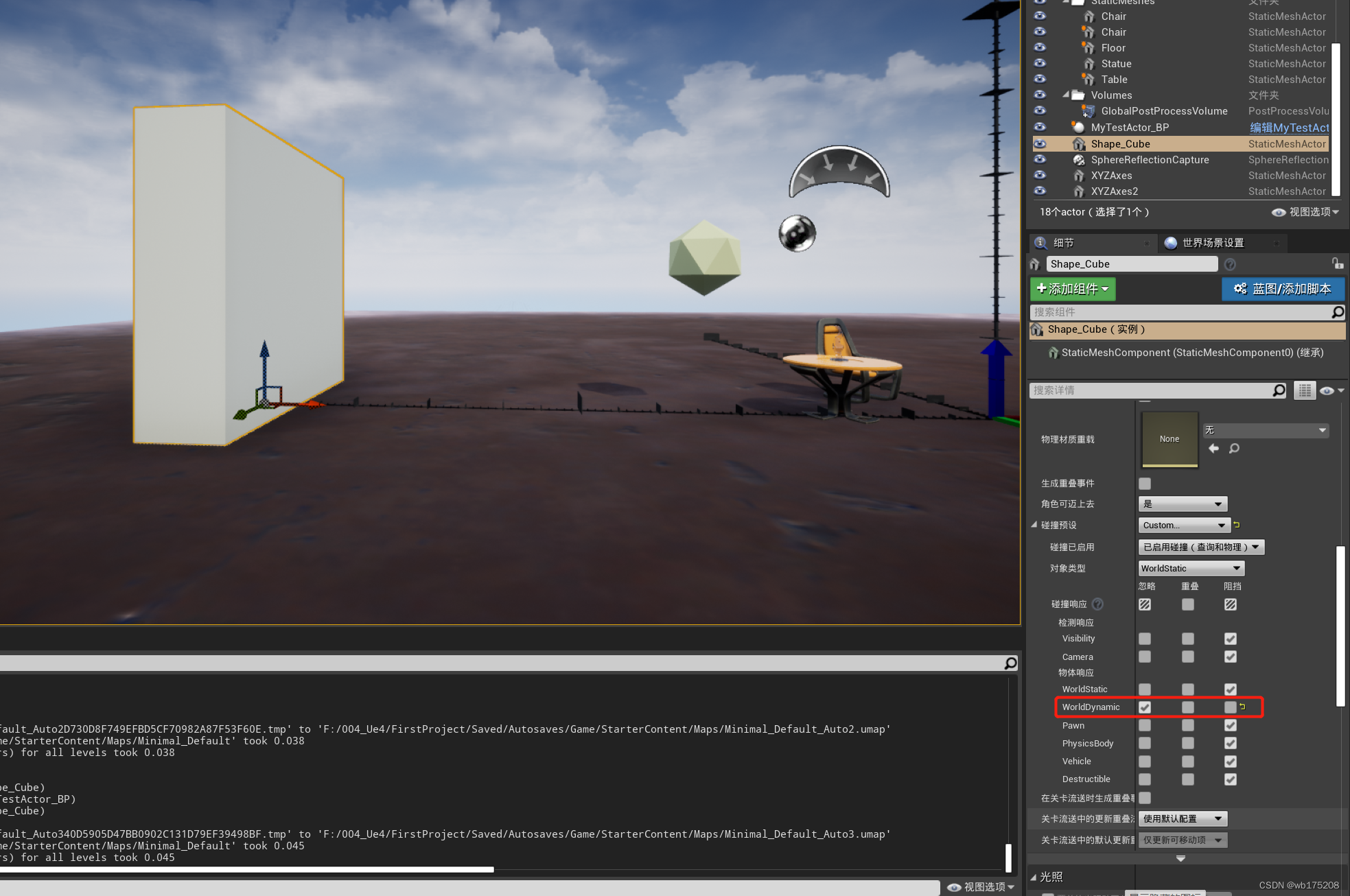Open output log 视图选项 at bottom
This screenshot has height=896, width=1350.
pyautogui.click(x=980, y=887)
